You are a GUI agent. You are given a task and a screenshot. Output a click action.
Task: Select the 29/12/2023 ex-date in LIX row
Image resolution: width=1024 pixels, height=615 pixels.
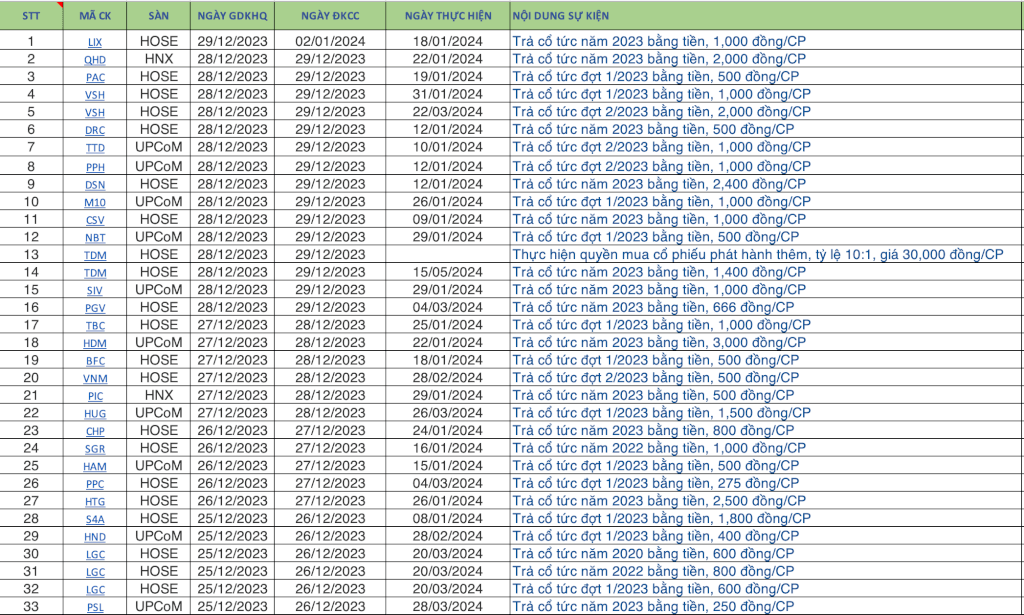click(x=232, y=41)
